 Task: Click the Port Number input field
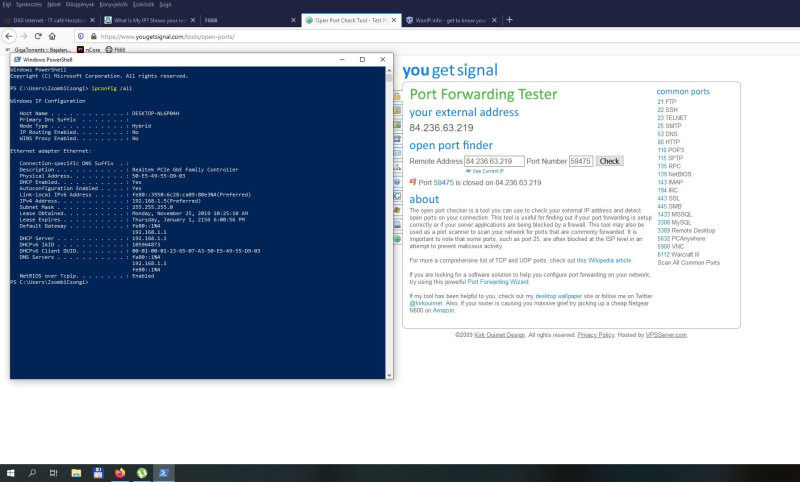pyautogui.click(x=581, y=161)
